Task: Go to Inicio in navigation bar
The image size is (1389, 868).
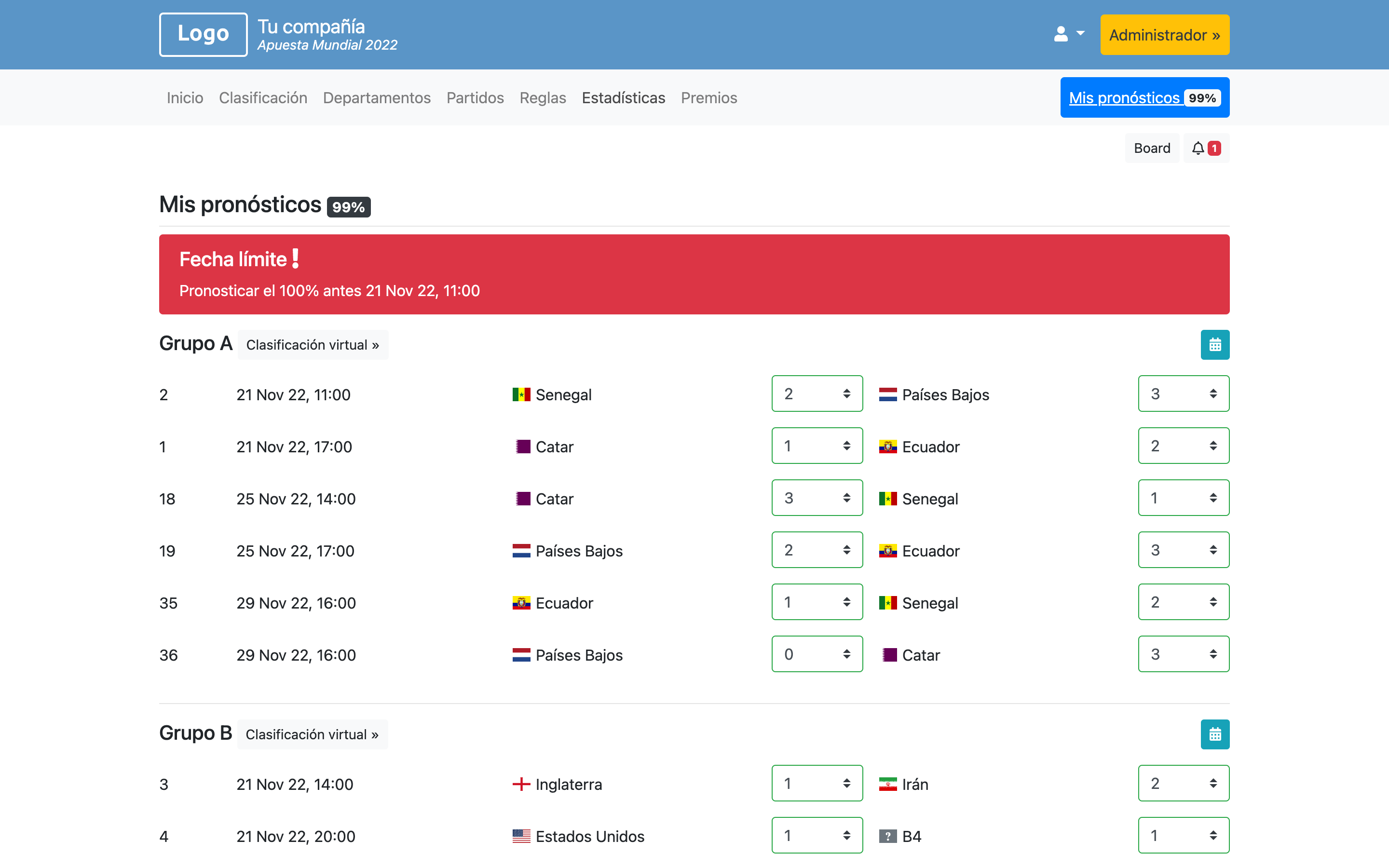Action: [x=185, y=97]
